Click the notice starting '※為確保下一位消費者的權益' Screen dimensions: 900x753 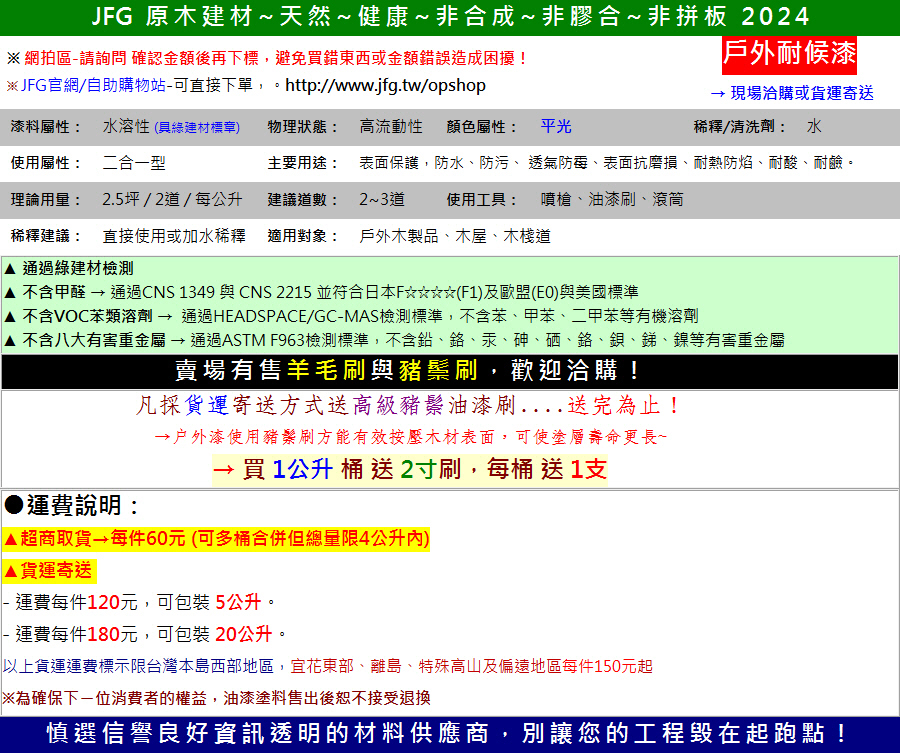[x=216, y=698]
